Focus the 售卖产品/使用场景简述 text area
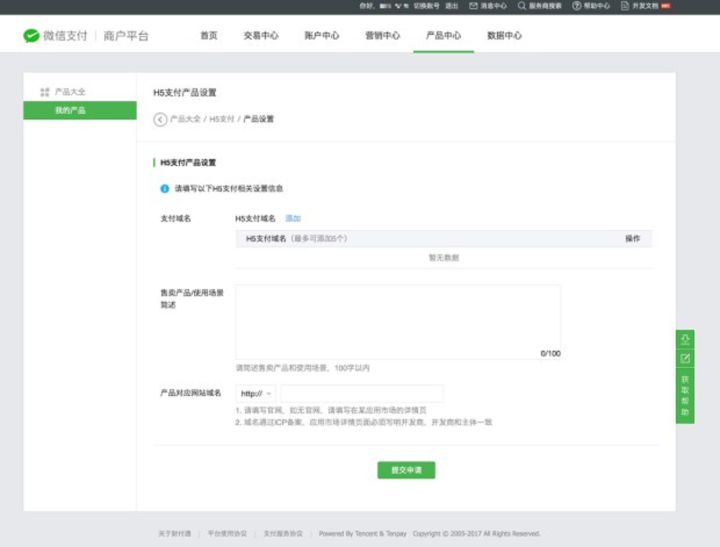The image size is (720, 547). tap(397, 322)
